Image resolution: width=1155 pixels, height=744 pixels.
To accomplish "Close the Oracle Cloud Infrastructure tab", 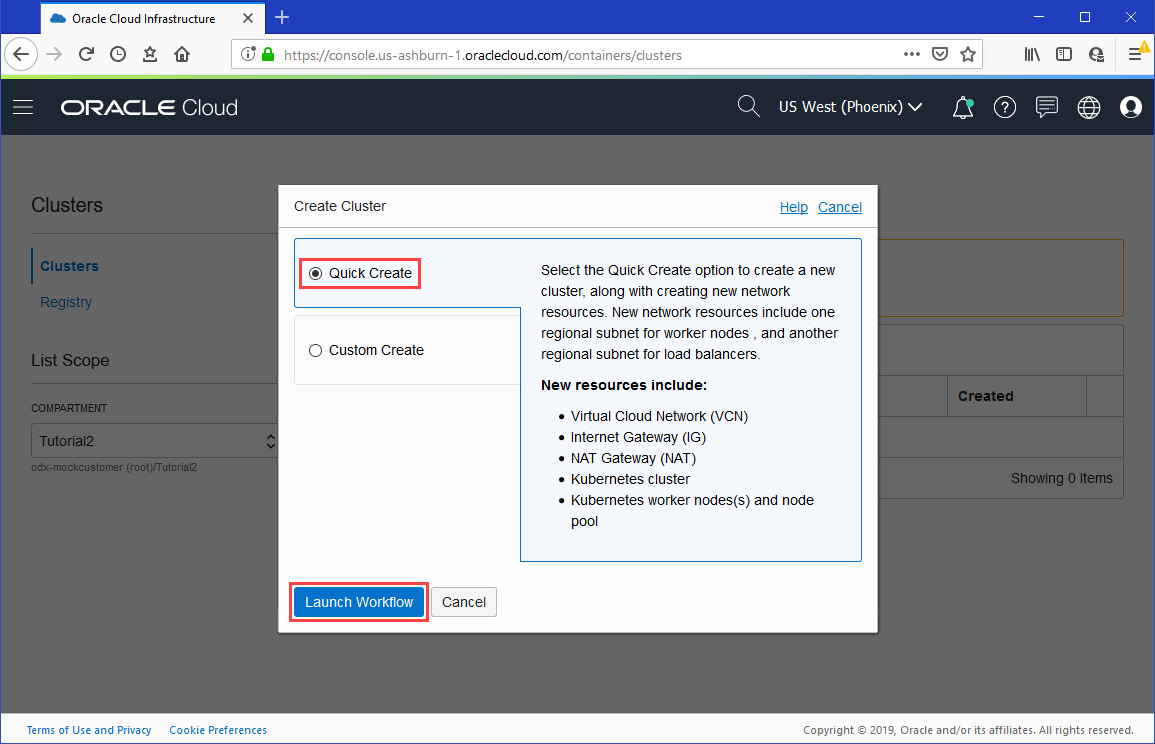I will tap(248, 18).
